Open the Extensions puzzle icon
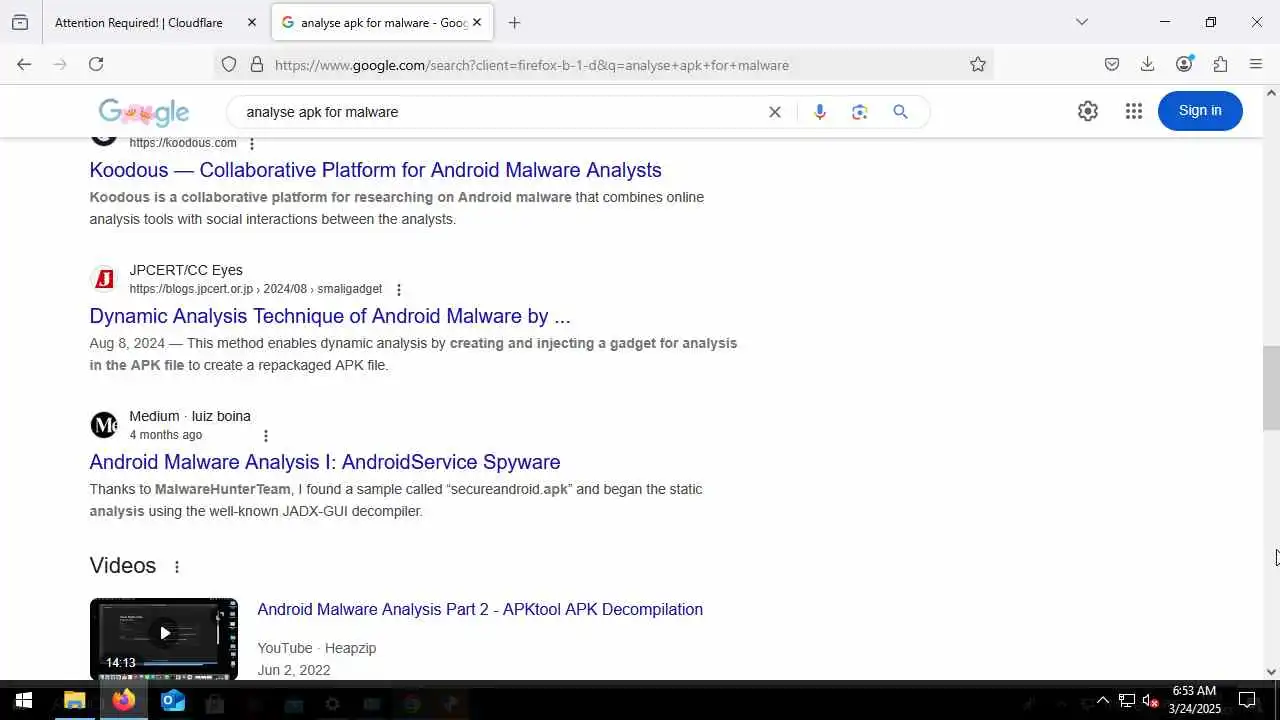This screenshot has height=720, width=1280. click(1220, 64)
